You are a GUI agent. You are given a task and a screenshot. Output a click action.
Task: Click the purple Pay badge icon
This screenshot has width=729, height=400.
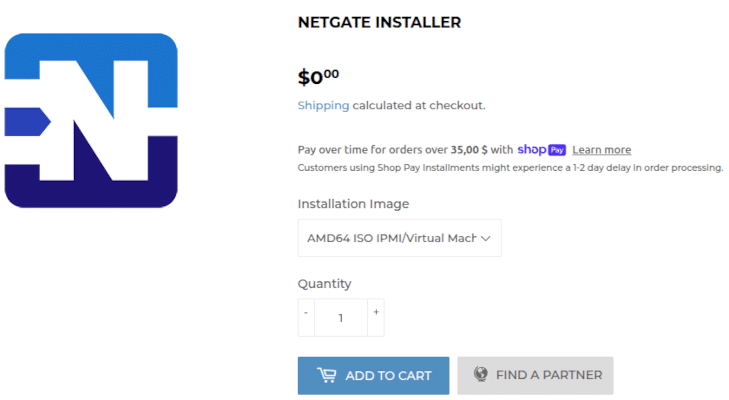(557, 150)
